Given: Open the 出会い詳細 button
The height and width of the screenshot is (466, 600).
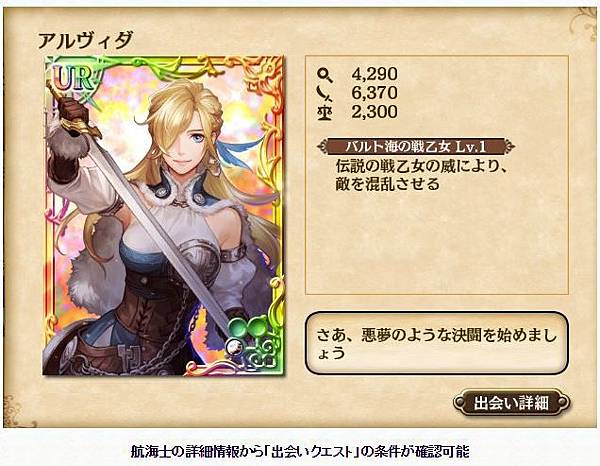Looking at the screenshot, I should 512,403.
